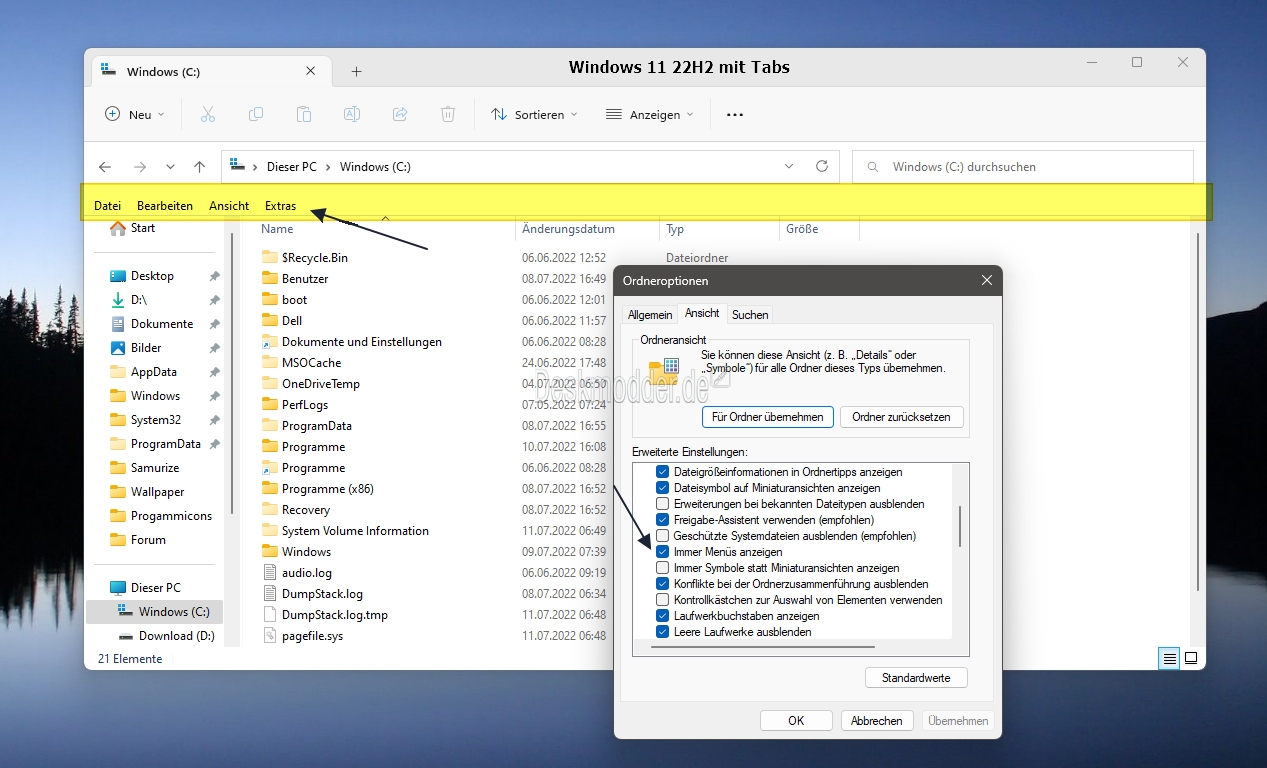The height and width of the screenshot is (768, 1267).
Task: Go up one folder level
Action: coord(200,167)
